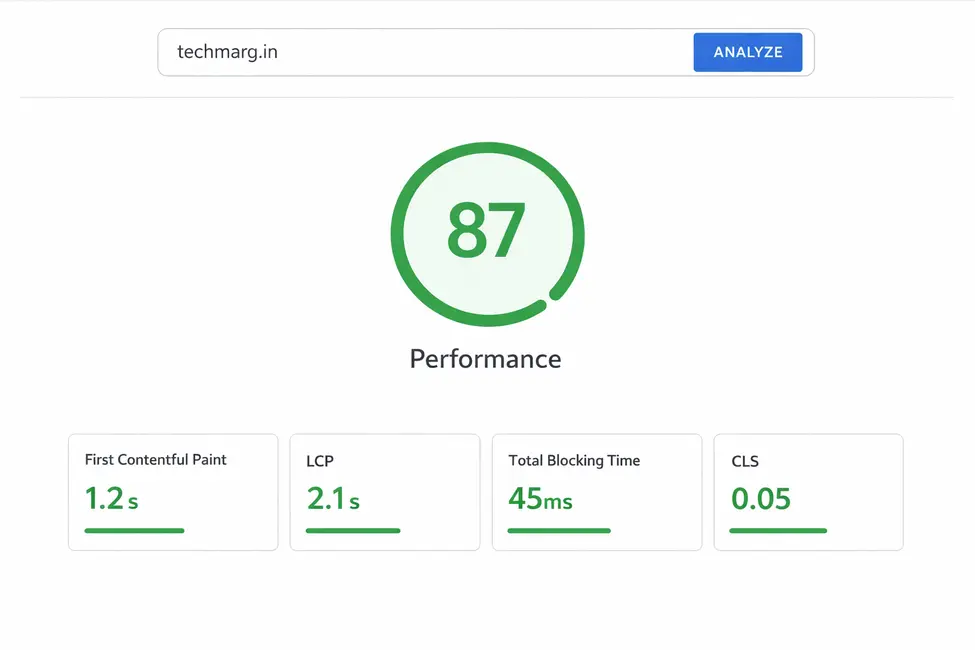Click the header search bar container
The height and width of the screenshot is (650, 975).
click(485, 52)
